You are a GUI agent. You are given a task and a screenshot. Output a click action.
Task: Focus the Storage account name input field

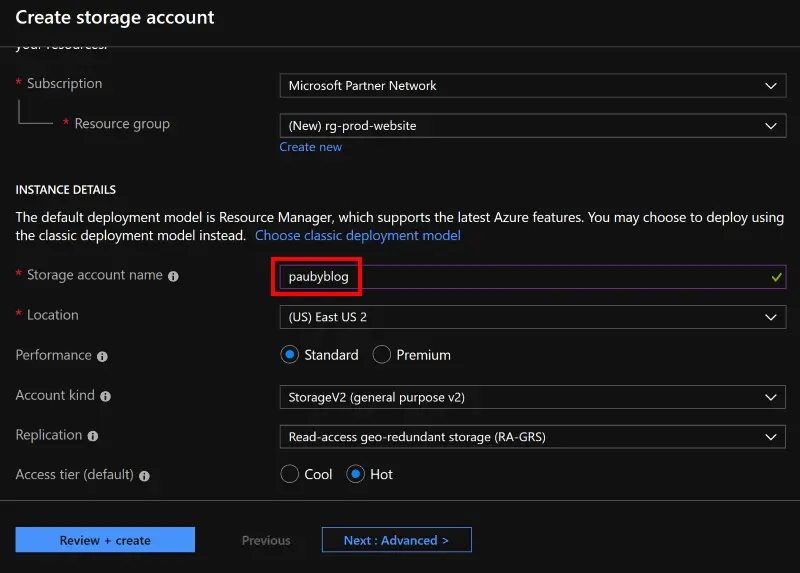pyautogui.click(x=533, y=277)
